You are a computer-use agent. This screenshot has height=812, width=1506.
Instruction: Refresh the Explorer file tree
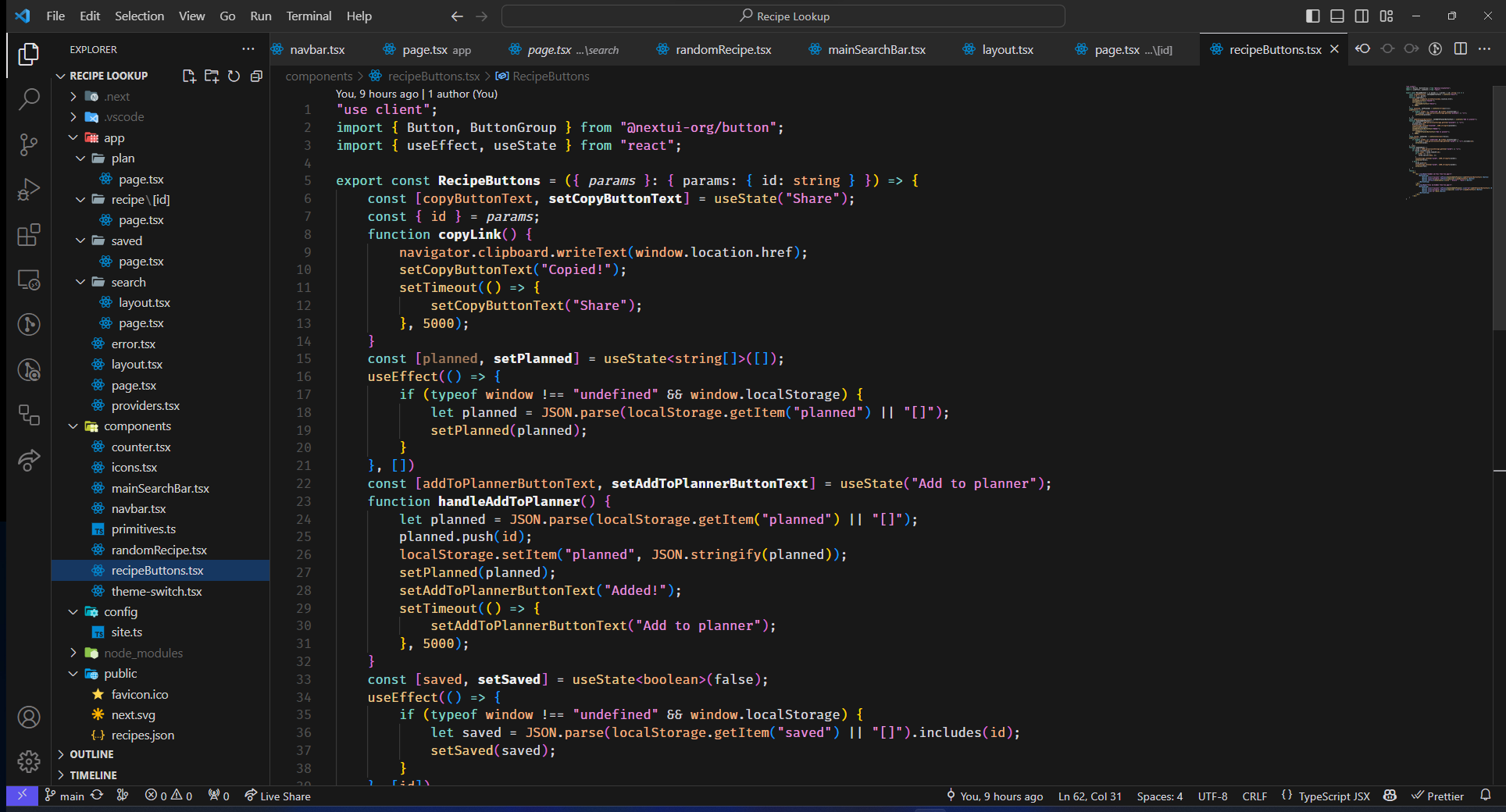click(x=234, y=76)
